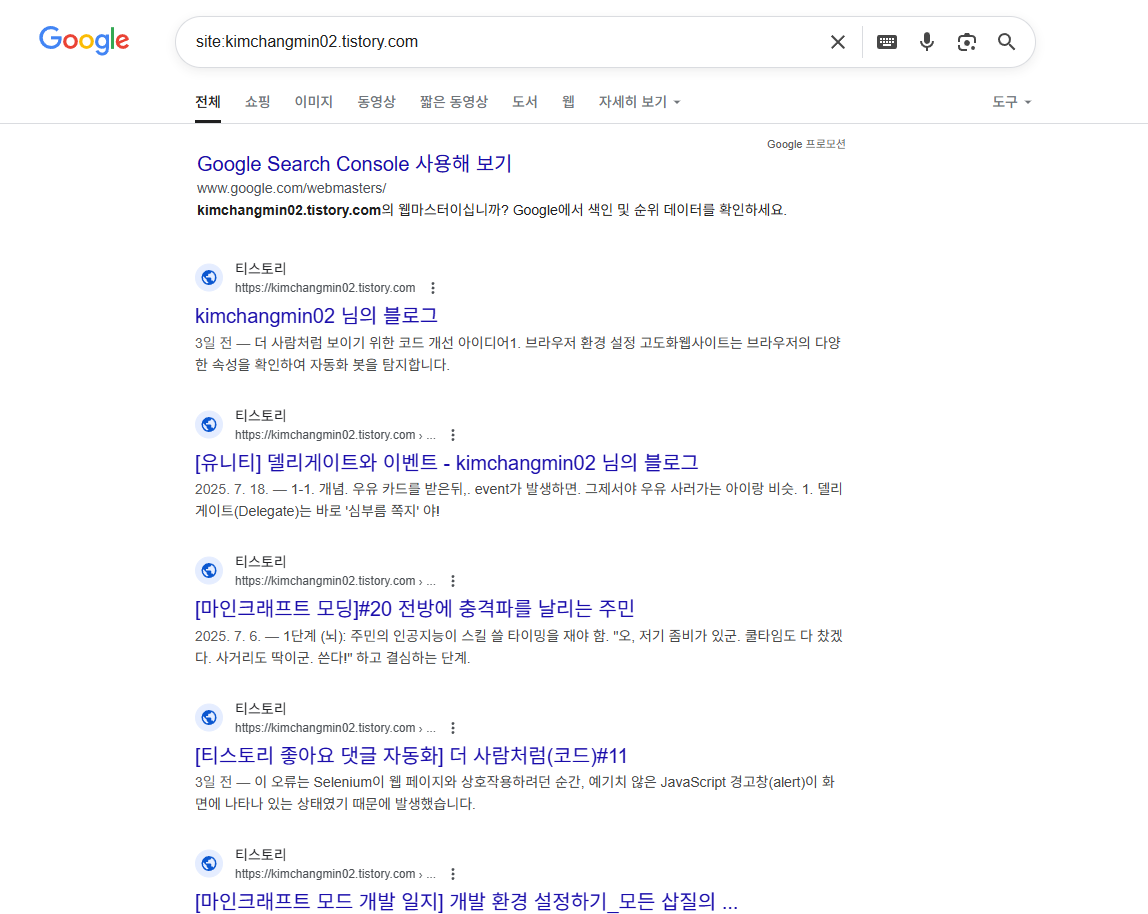The image size is (1148, 914).
Task: Open the three-dot menu for the kimchangmin02 님의 블로그 result
Action: [x=433, y=288]
